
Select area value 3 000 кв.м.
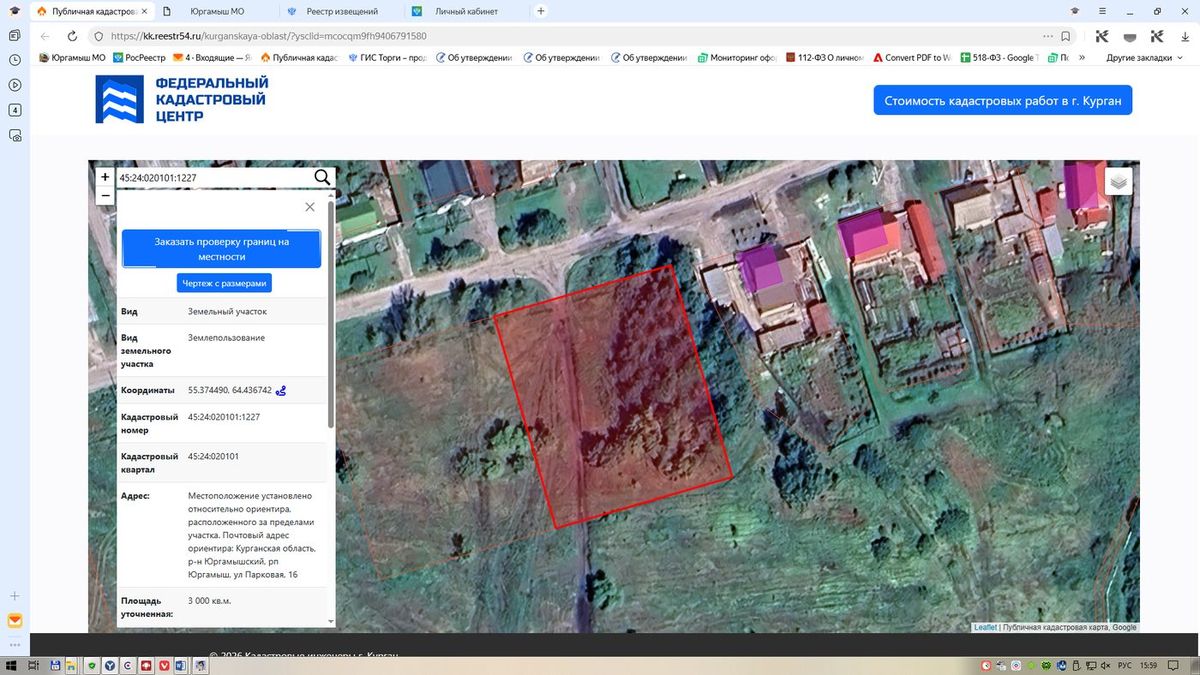click(209, 601)
